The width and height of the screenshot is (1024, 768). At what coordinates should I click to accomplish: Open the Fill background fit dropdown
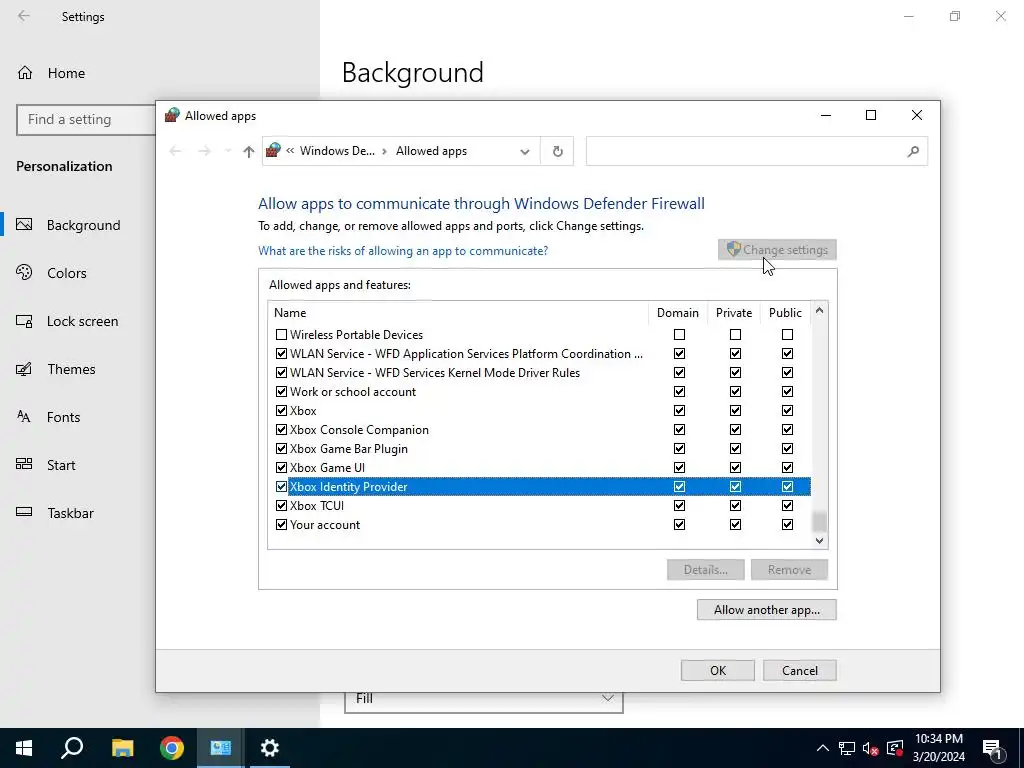484,698
